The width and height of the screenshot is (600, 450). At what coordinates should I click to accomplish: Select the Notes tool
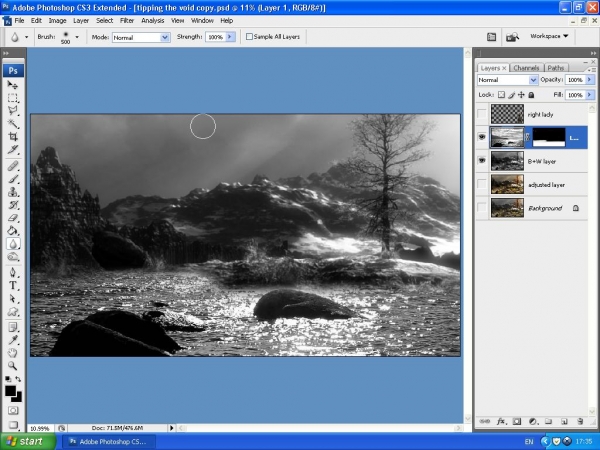click(13, 327)
